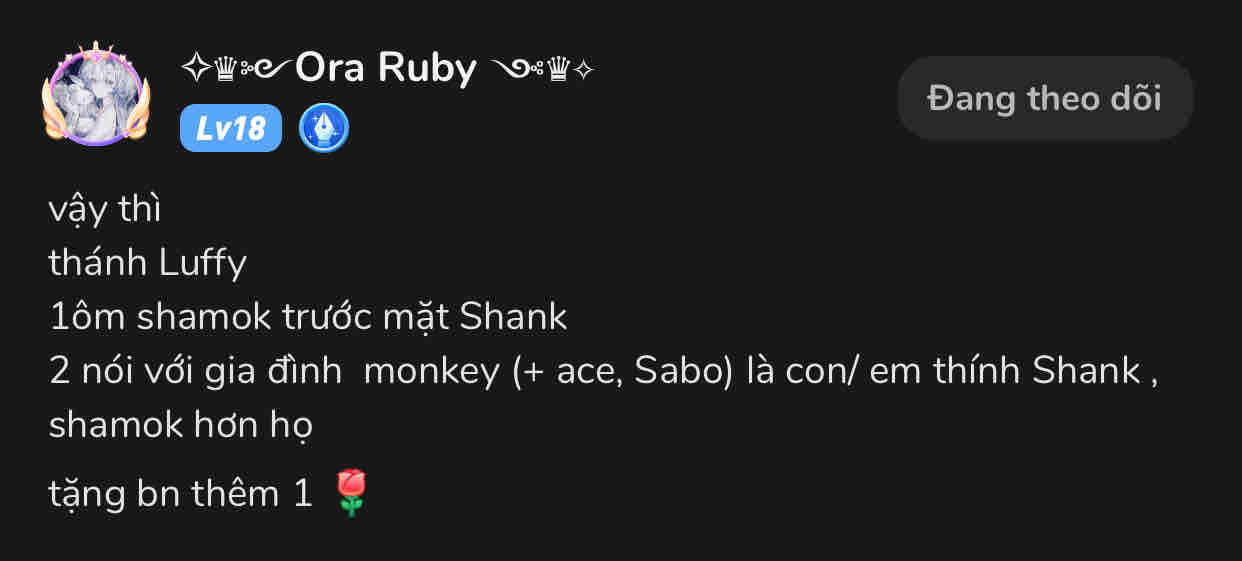1242x561 pixels.
Task: Click the word "monkey" in the comment
Action: point(432,371)
